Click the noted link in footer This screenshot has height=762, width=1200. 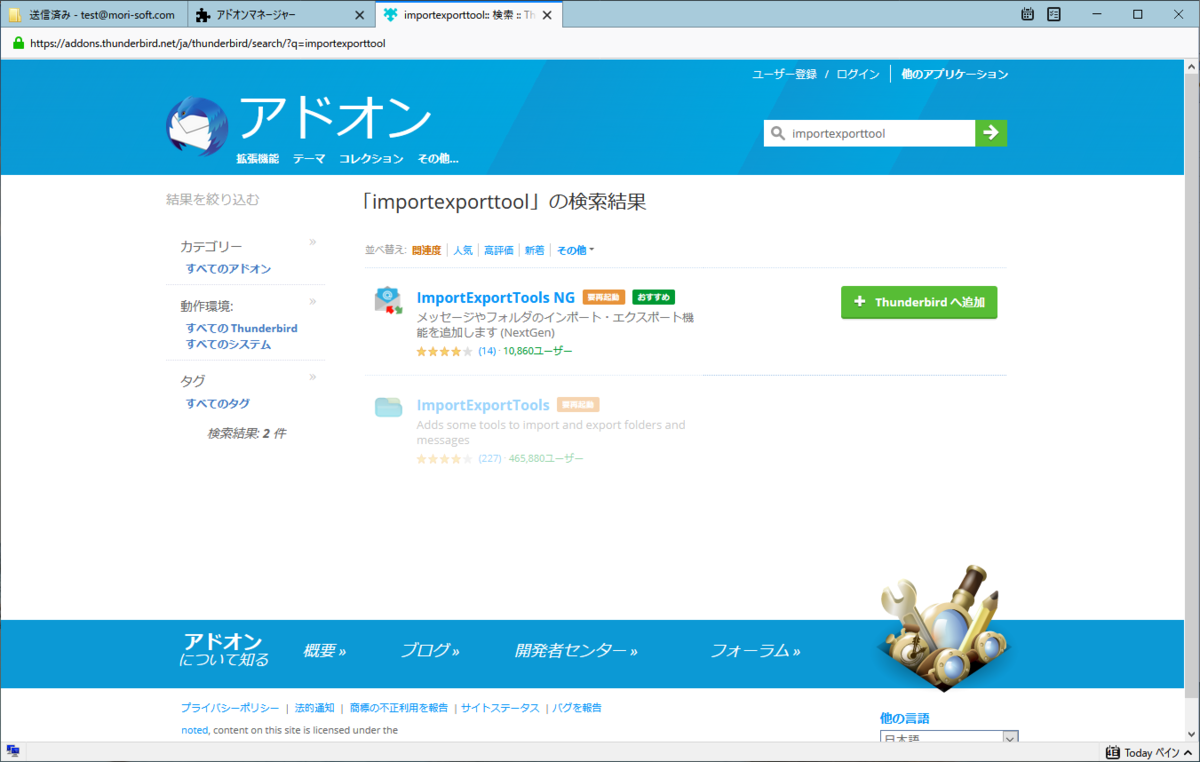194,730
